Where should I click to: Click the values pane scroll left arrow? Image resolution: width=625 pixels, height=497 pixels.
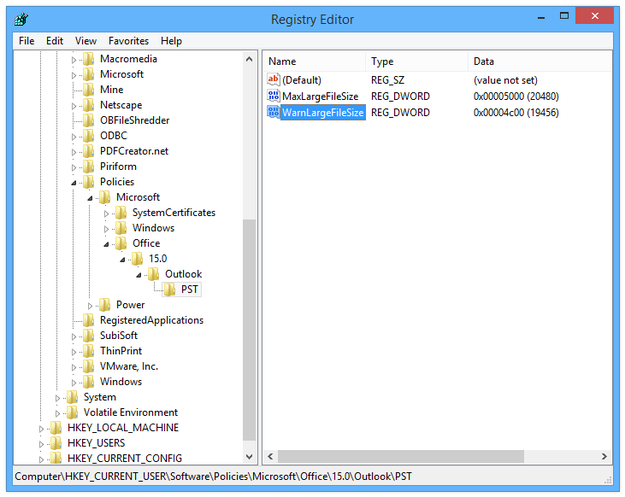pos(271,456)
